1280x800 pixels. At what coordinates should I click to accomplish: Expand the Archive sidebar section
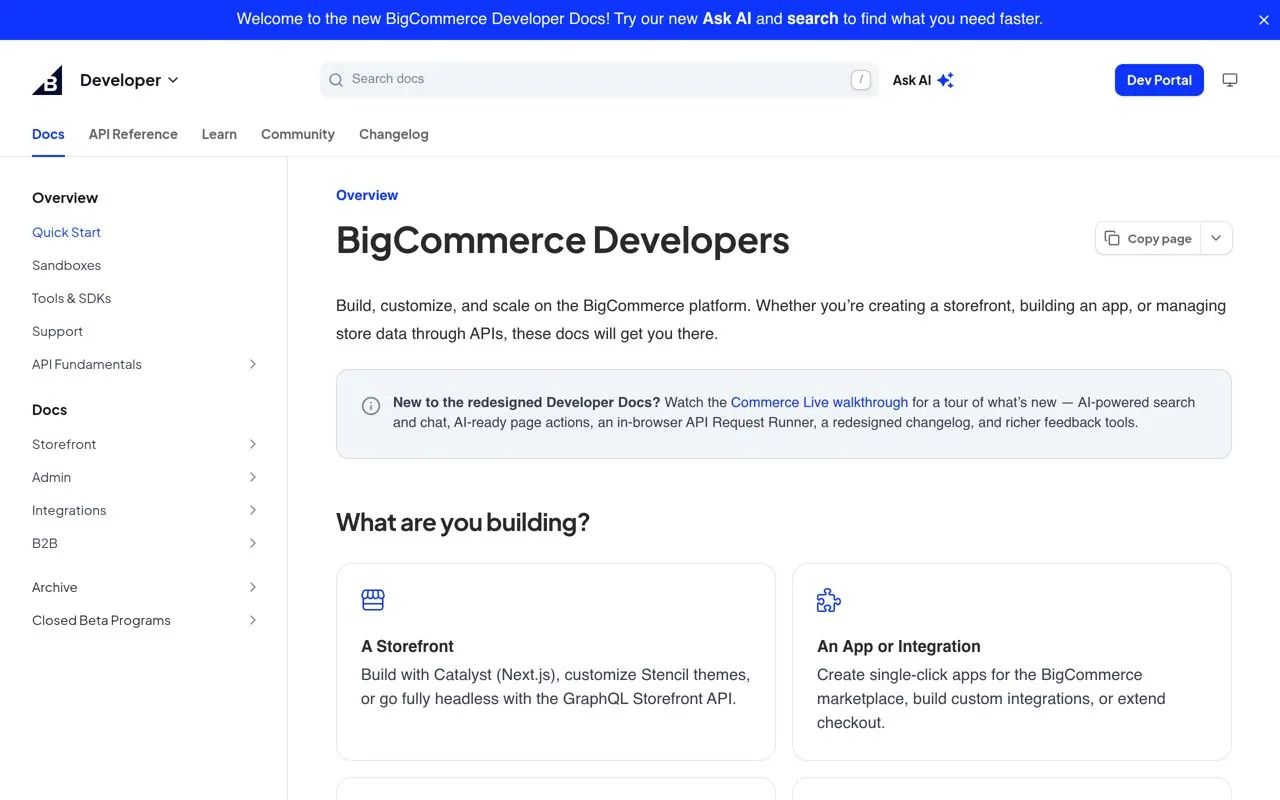coord(253,587)
